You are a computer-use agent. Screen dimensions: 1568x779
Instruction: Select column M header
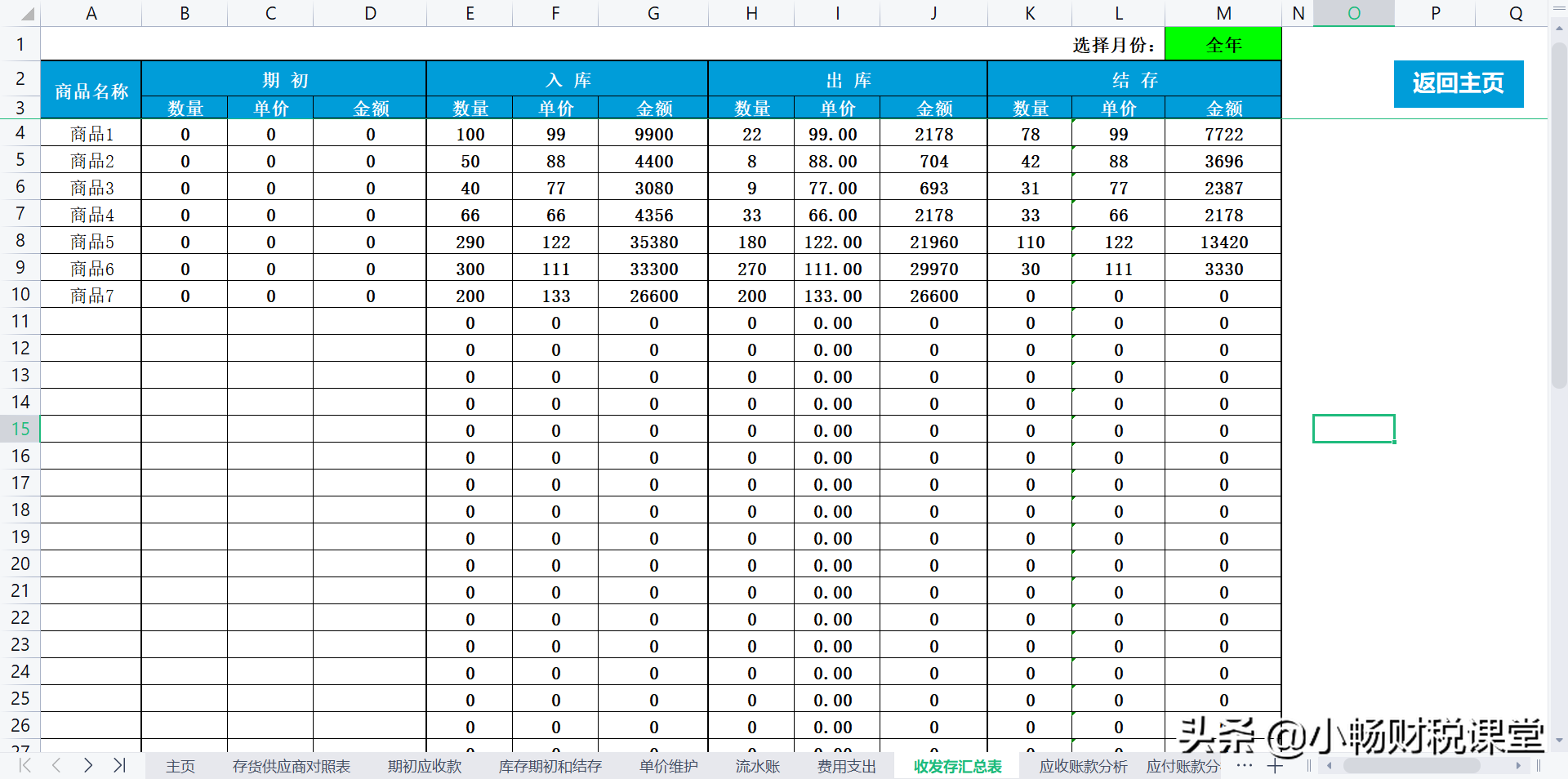[x=1223, y=13]
